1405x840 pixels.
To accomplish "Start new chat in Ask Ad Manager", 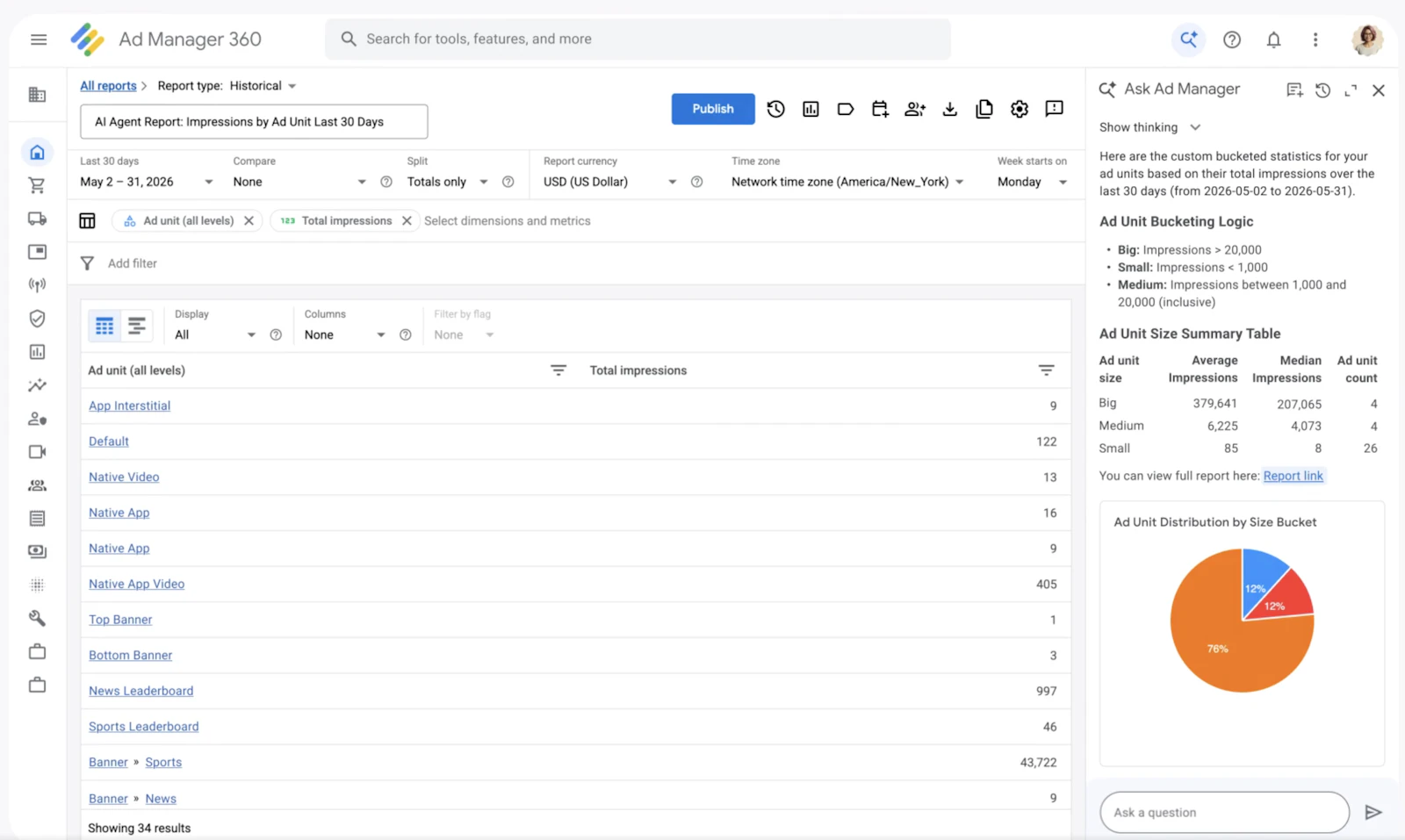I will tap(1294, 90).
